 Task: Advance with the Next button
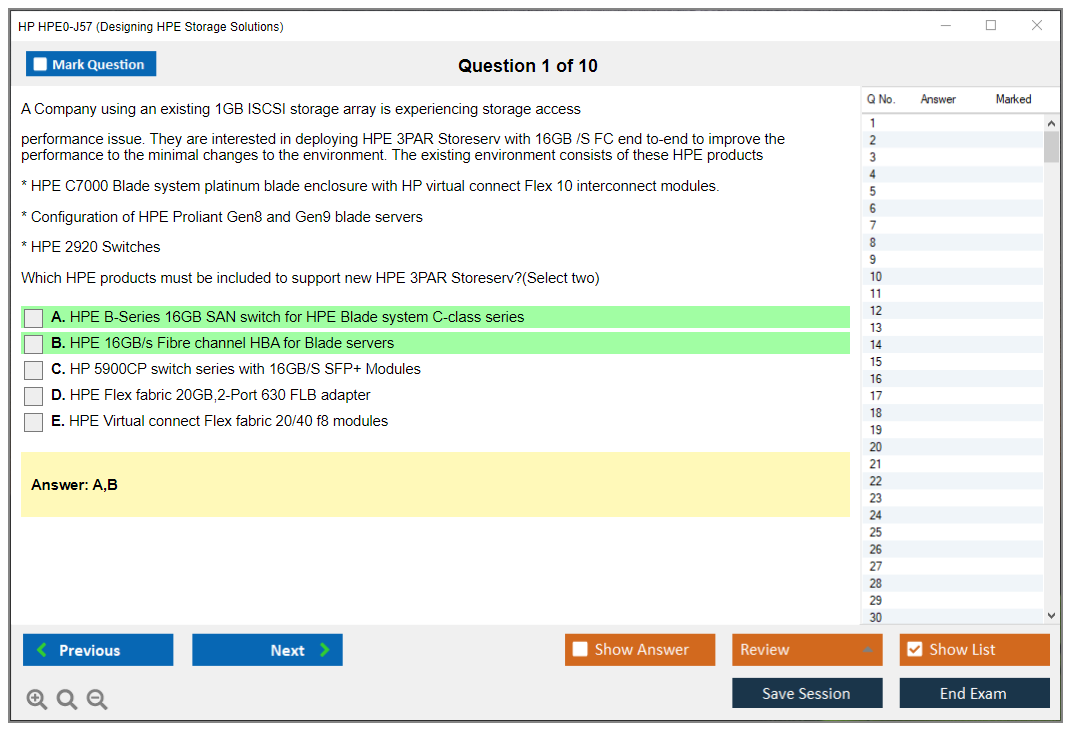tap(267, 650)
